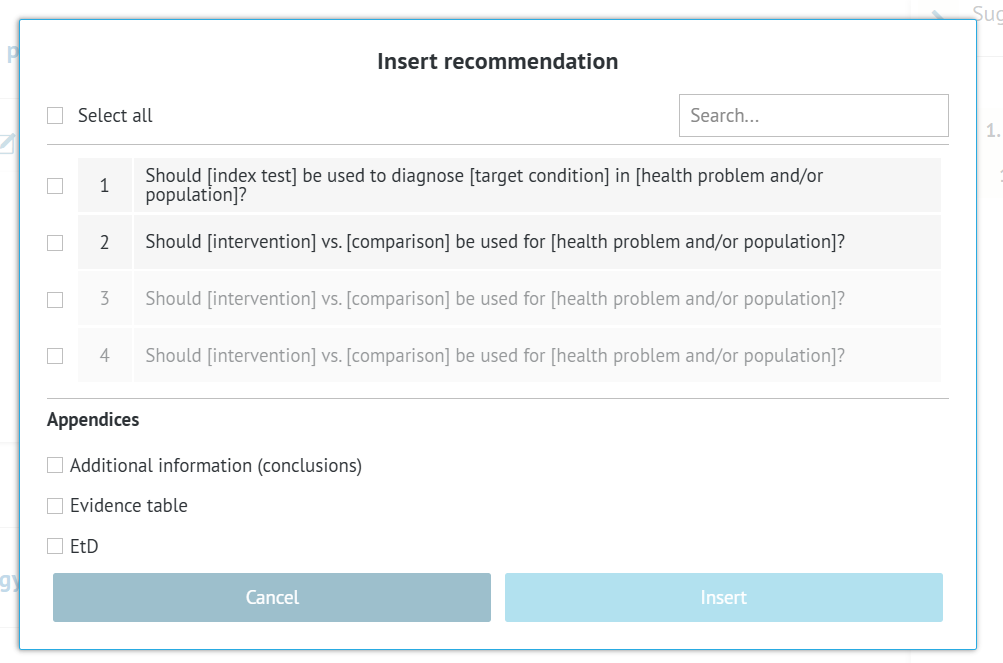1003x663 pixels.
Task: Click the pencil edit icon behind the dialog
Action: coord(7,144)
